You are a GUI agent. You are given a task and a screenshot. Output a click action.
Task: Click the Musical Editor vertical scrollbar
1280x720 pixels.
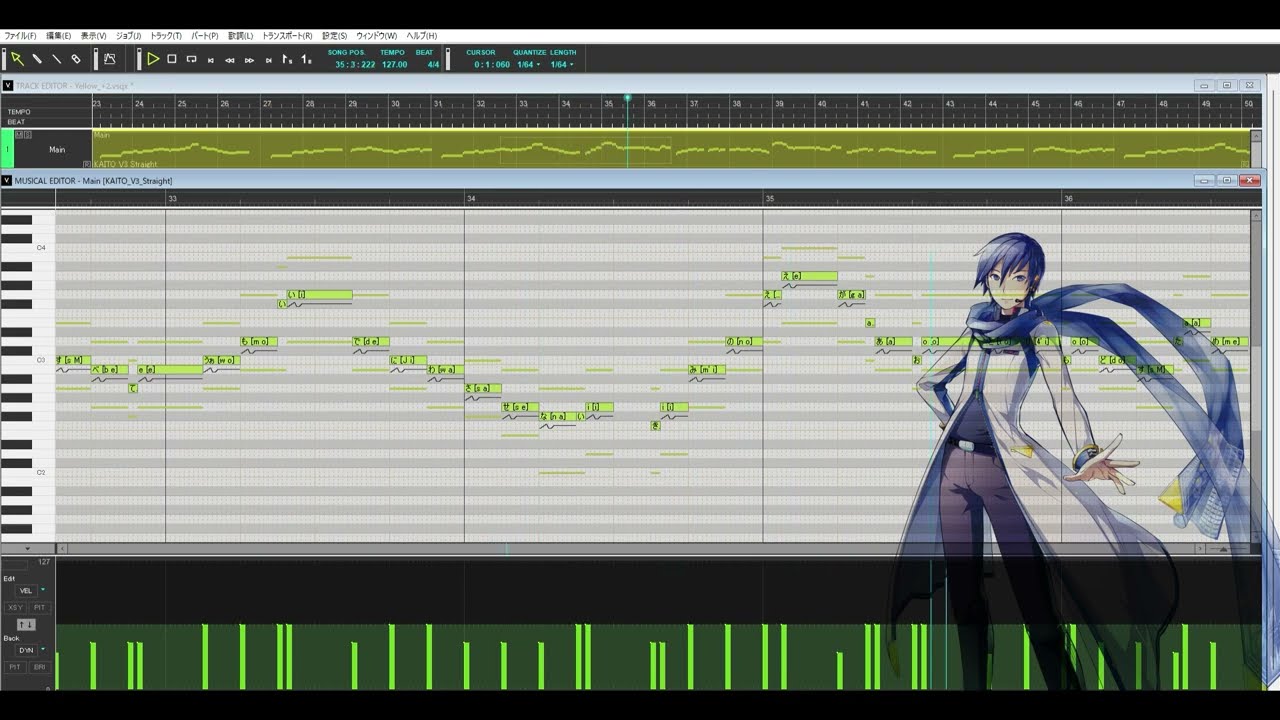pos(1256,375)
